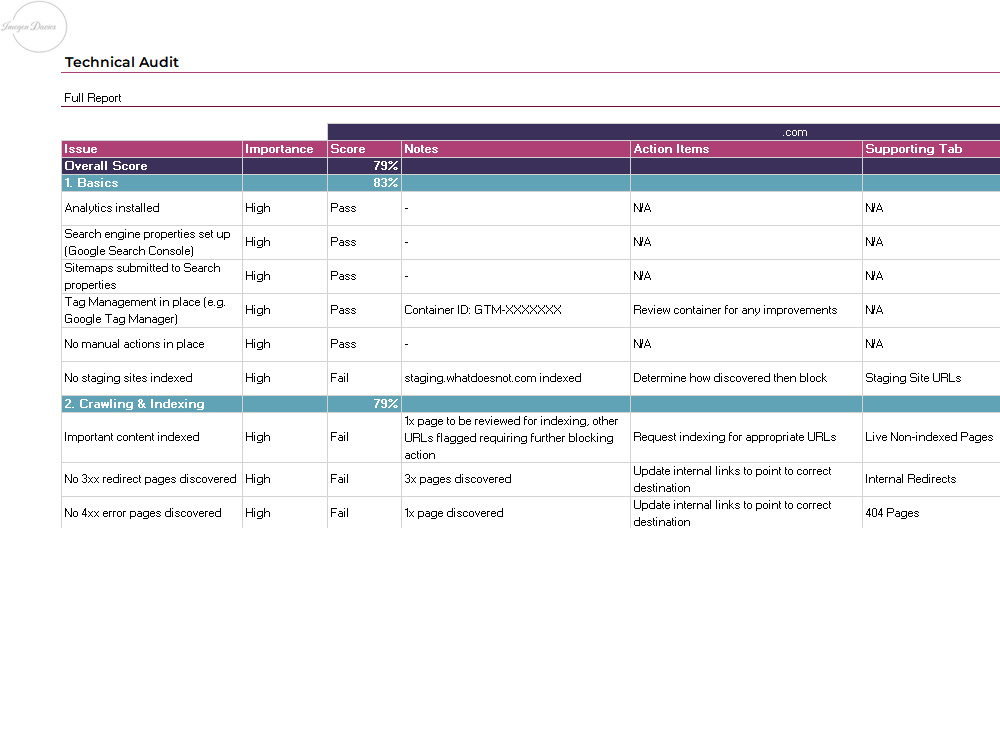The width and height of the screenshot is (1000, 750).
Task: Click Search engine properties set up cell
Action: pos(152,242)
